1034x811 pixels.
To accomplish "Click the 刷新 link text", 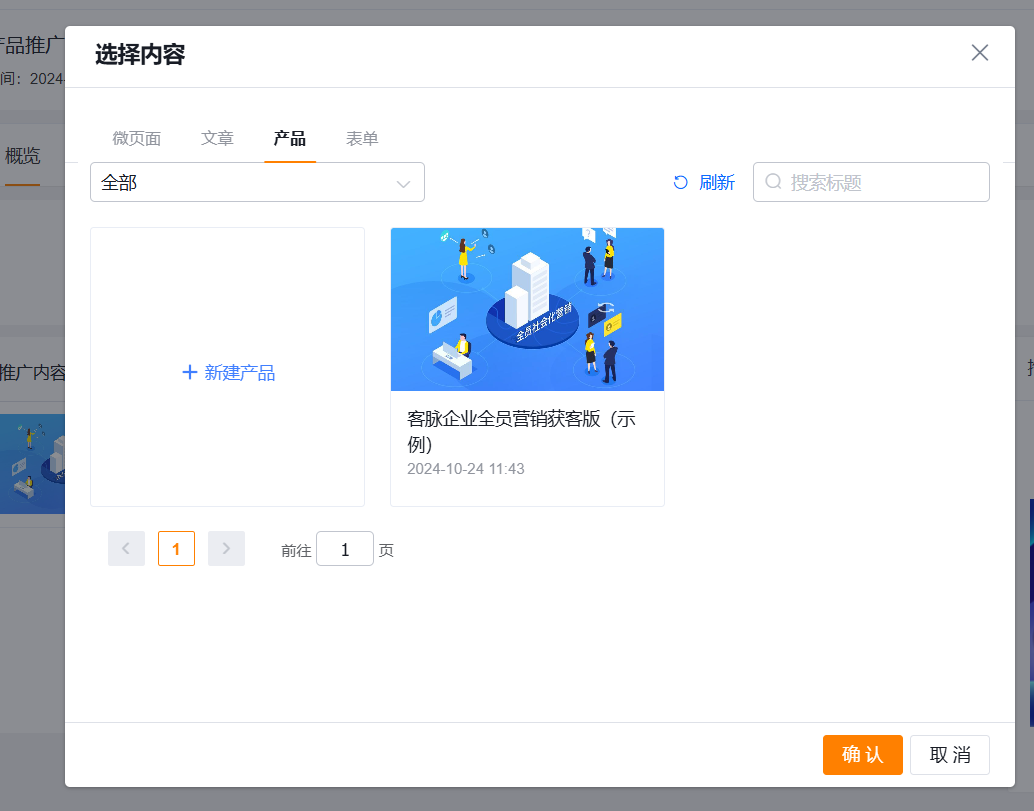I will 717,183.
